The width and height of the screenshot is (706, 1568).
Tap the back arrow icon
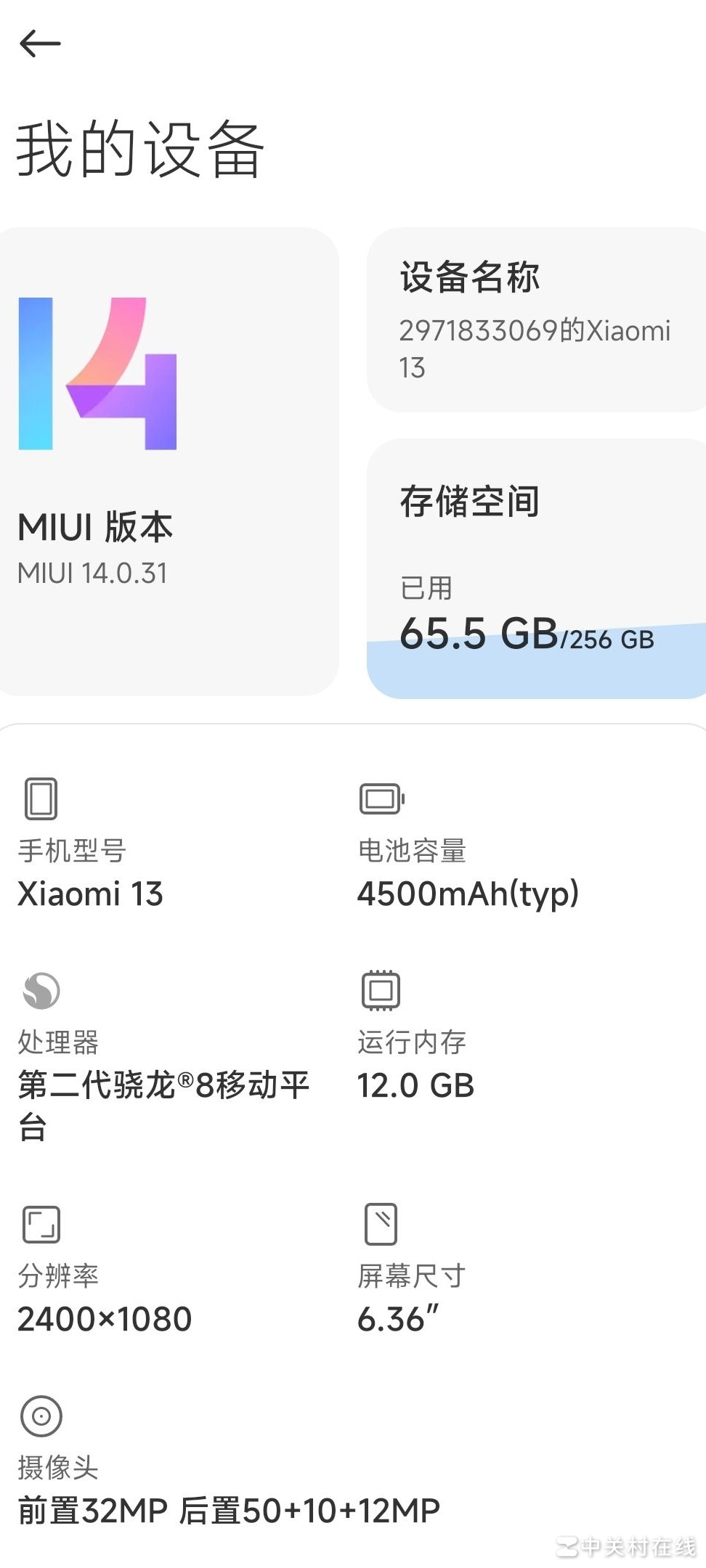(40, 44)
